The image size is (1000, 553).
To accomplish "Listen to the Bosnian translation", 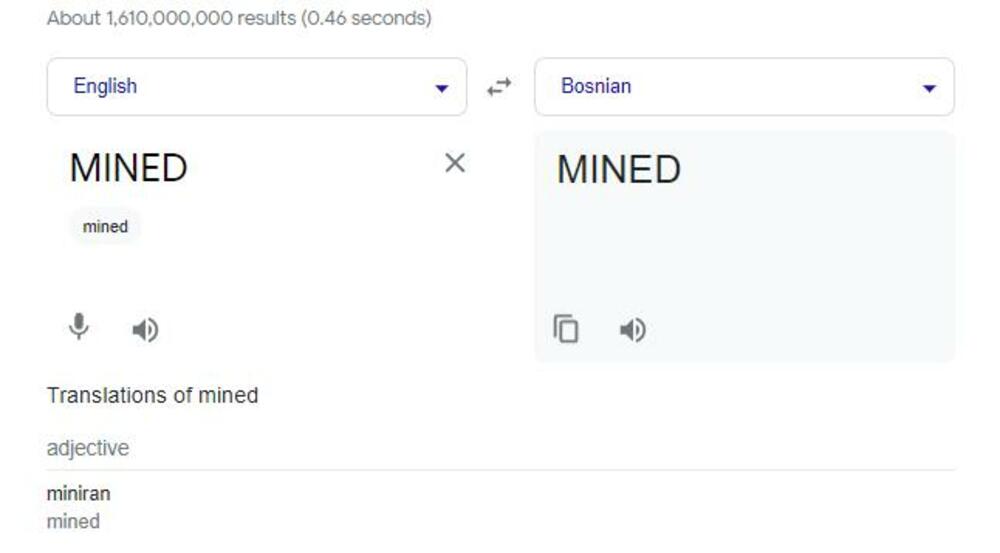I will 633,329.
